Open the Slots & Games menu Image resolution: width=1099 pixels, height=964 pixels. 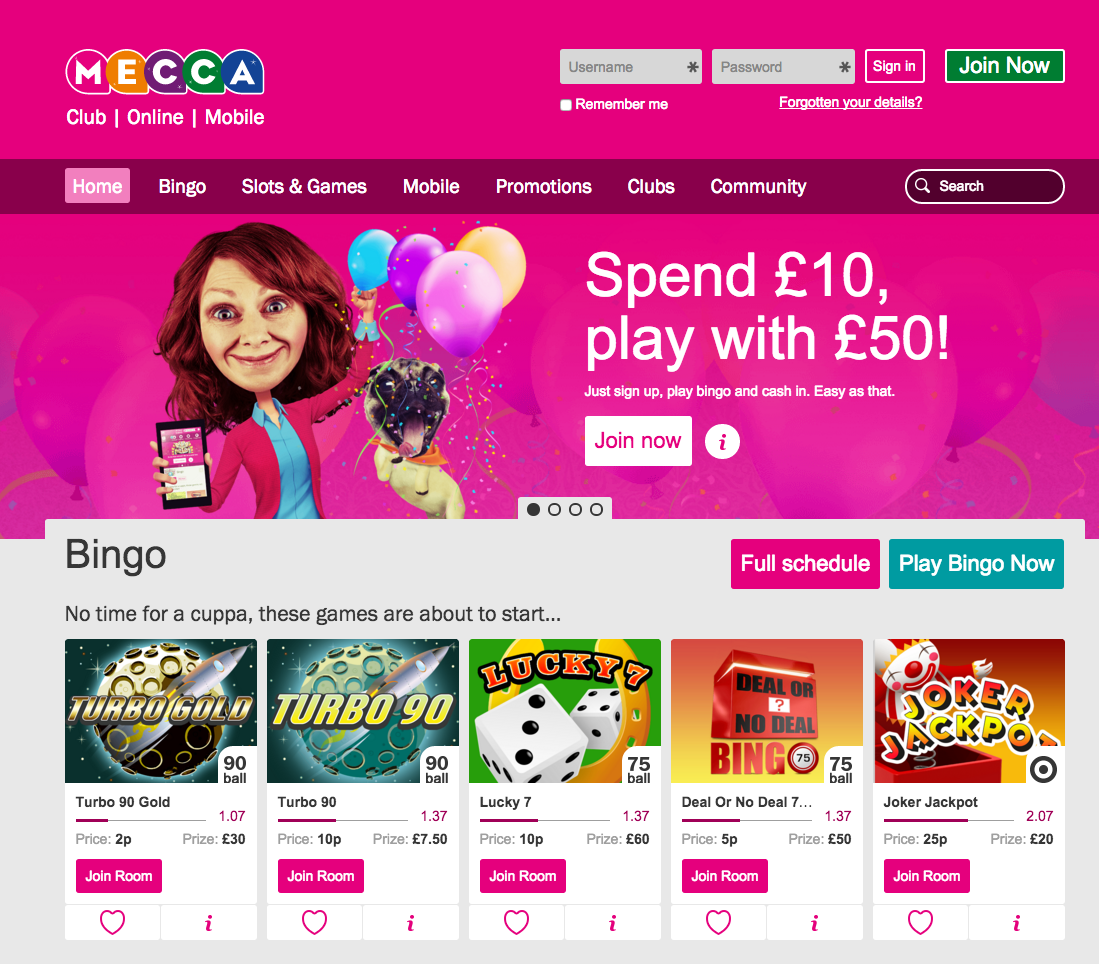pyautogui.click(x=304, y=186)
